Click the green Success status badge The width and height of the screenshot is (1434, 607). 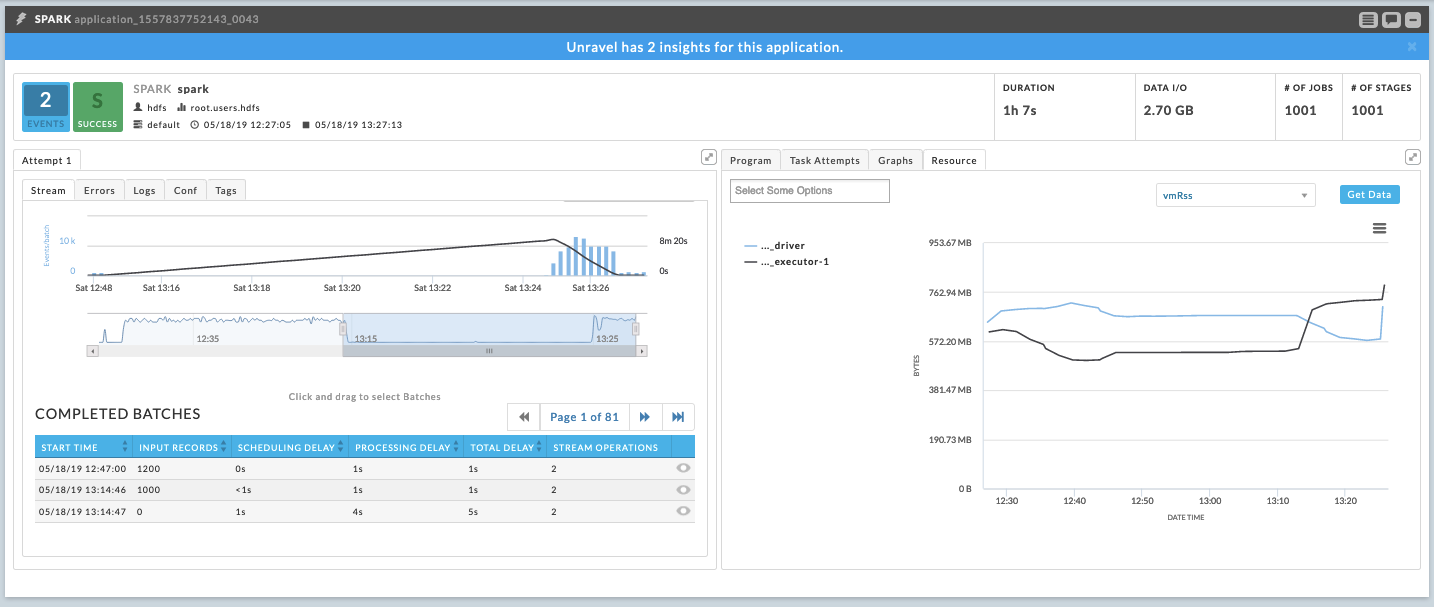98,107
